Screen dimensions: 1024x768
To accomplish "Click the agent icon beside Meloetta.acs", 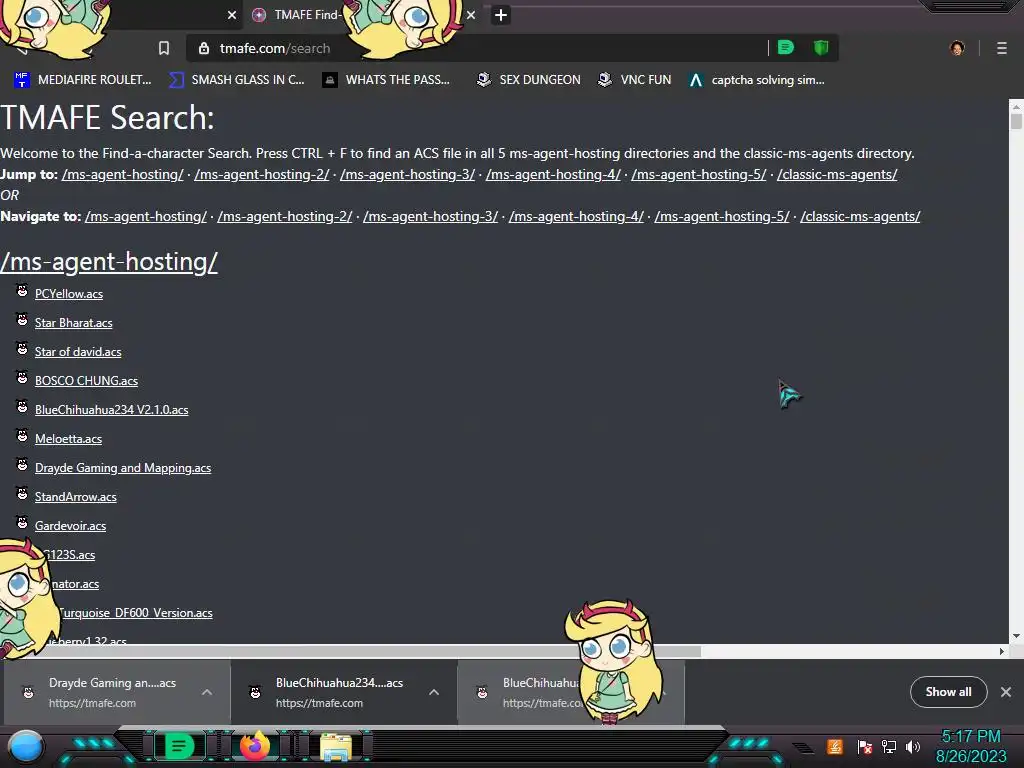I will [22, 436].
